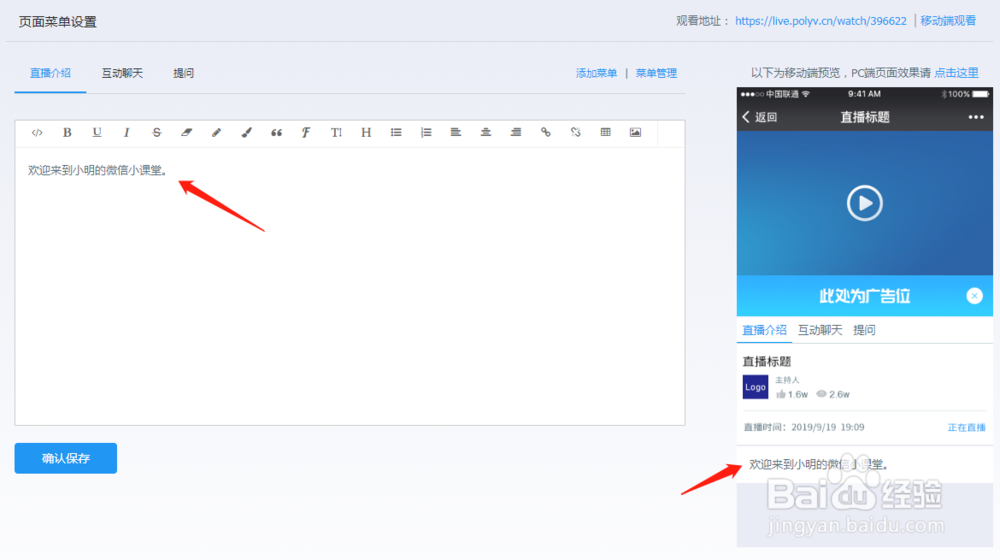The width and height of the screenshot is (1000, 560).
Task: Click the eye views 2.6w count
Action: pyautogui.click(x=833, y=394)
